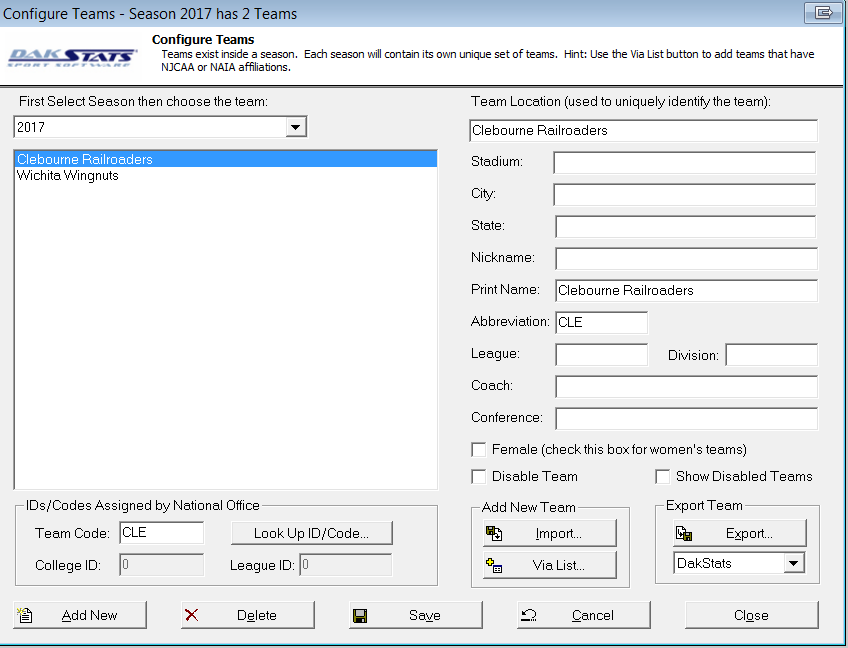This screenshot has width=848, height=648.
Task: Click the Export team icon
Action: point(684,533)
